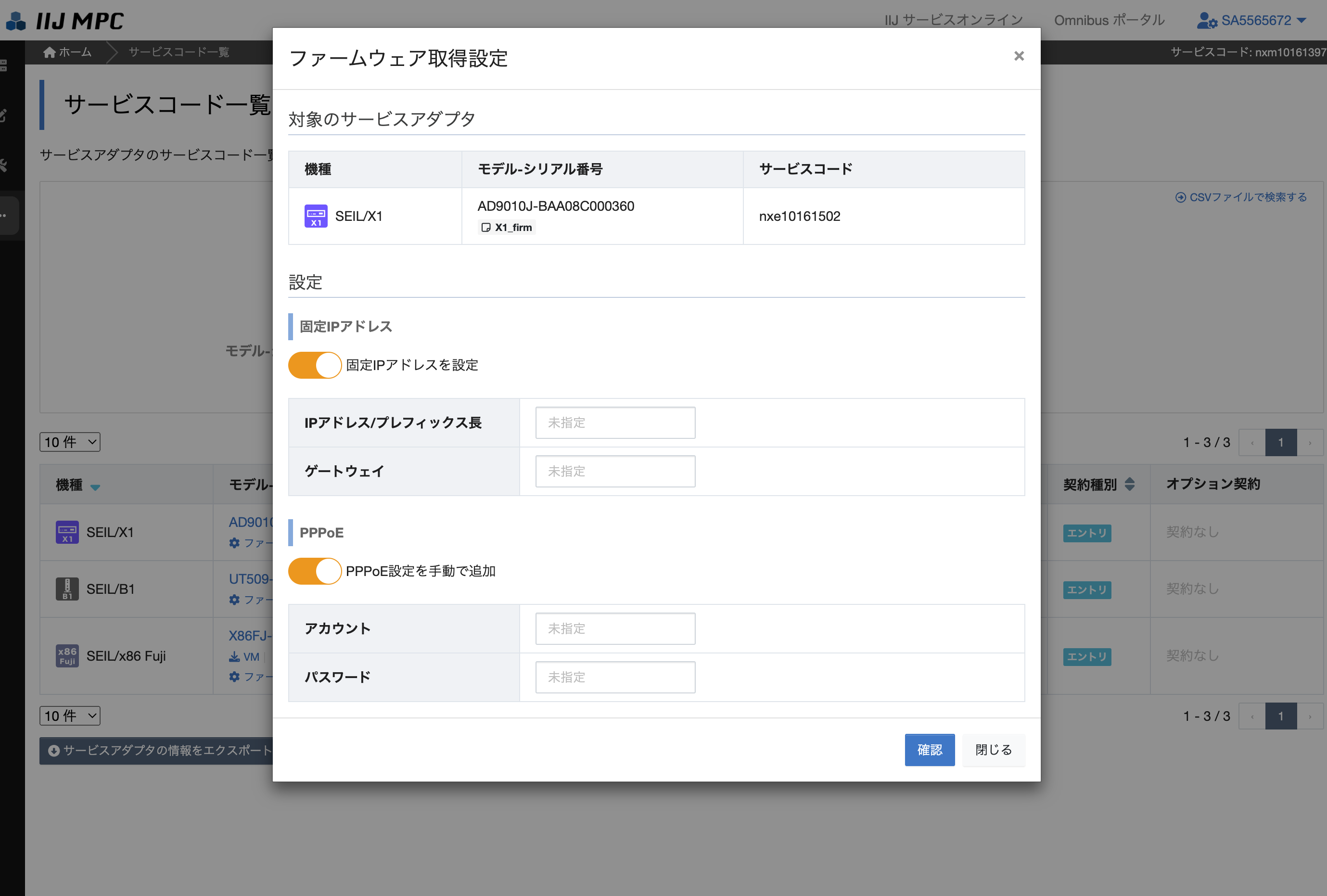
Task: Click the UT509 serial link in the table
Action: [x=251, y=578]
